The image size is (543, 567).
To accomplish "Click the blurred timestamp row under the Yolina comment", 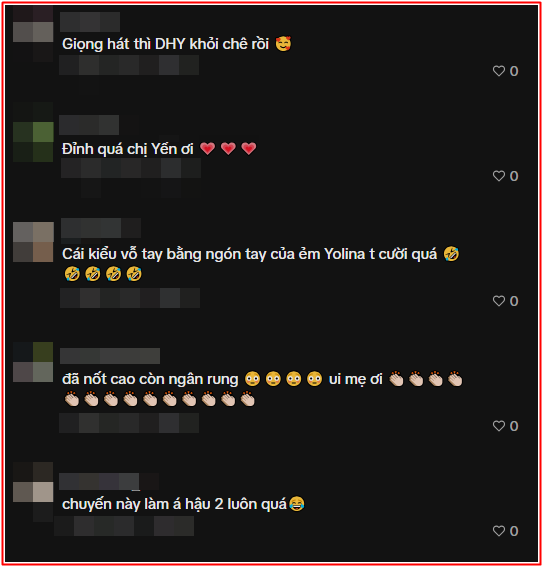I will pos(130,298).
